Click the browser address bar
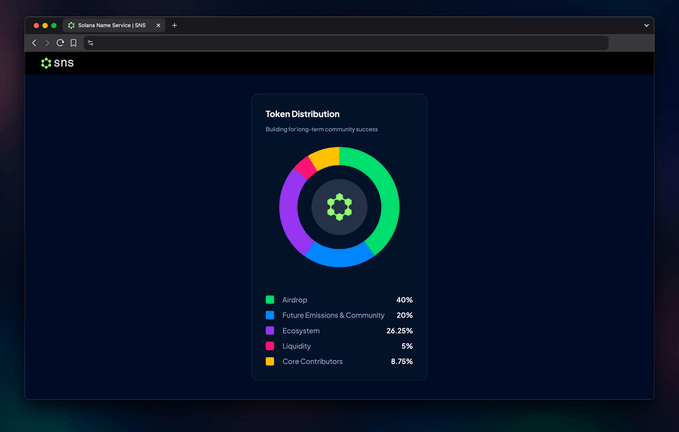Image resolution: width=679 pixels, height=432 pixels. (350, 43)
